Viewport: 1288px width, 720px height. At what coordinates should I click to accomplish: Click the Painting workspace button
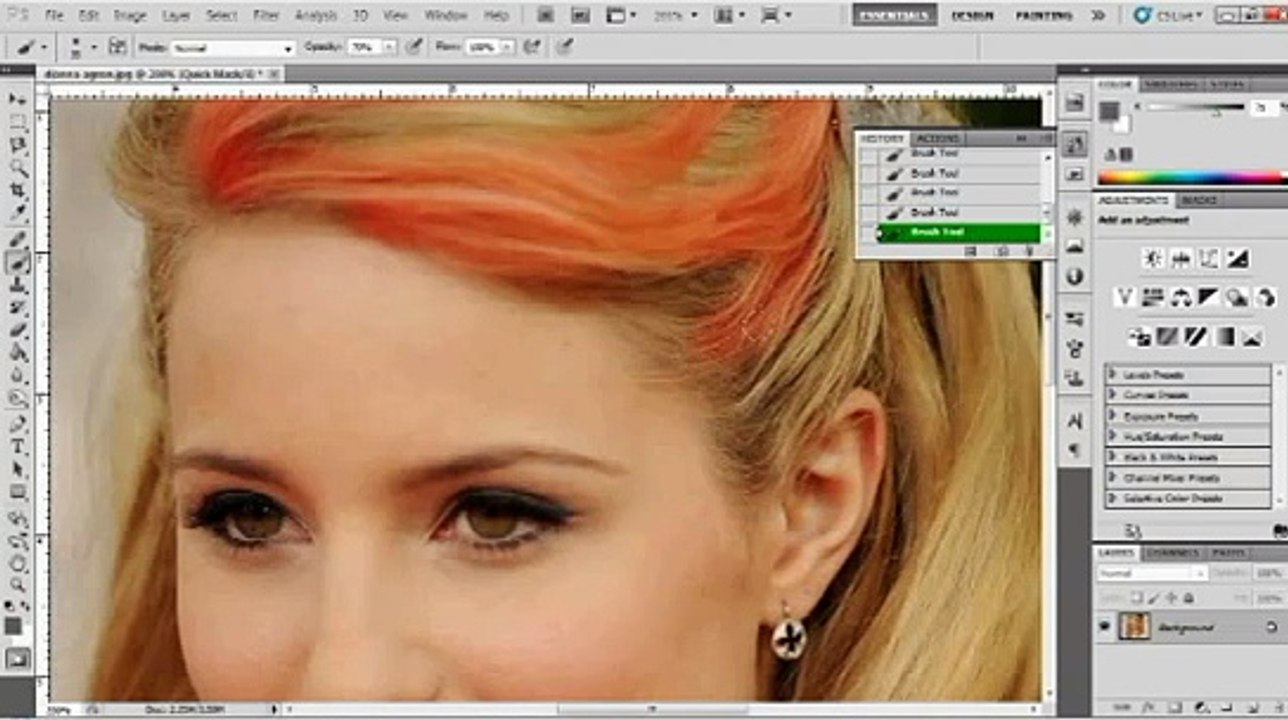pos(1044,16)
